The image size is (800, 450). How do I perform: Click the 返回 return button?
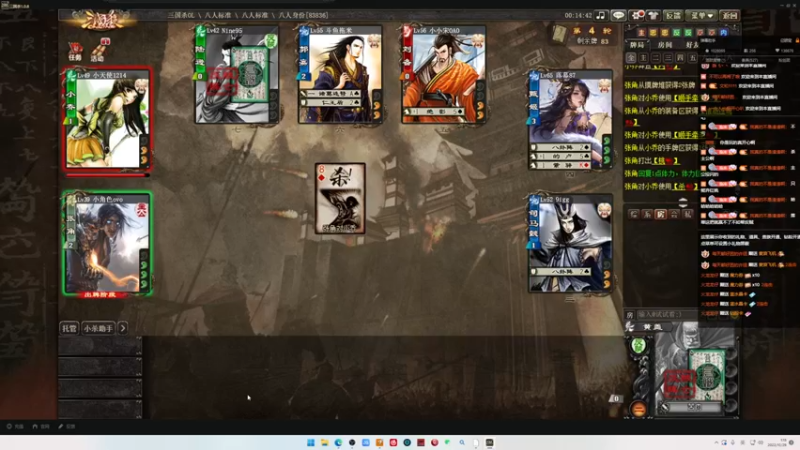730,15
